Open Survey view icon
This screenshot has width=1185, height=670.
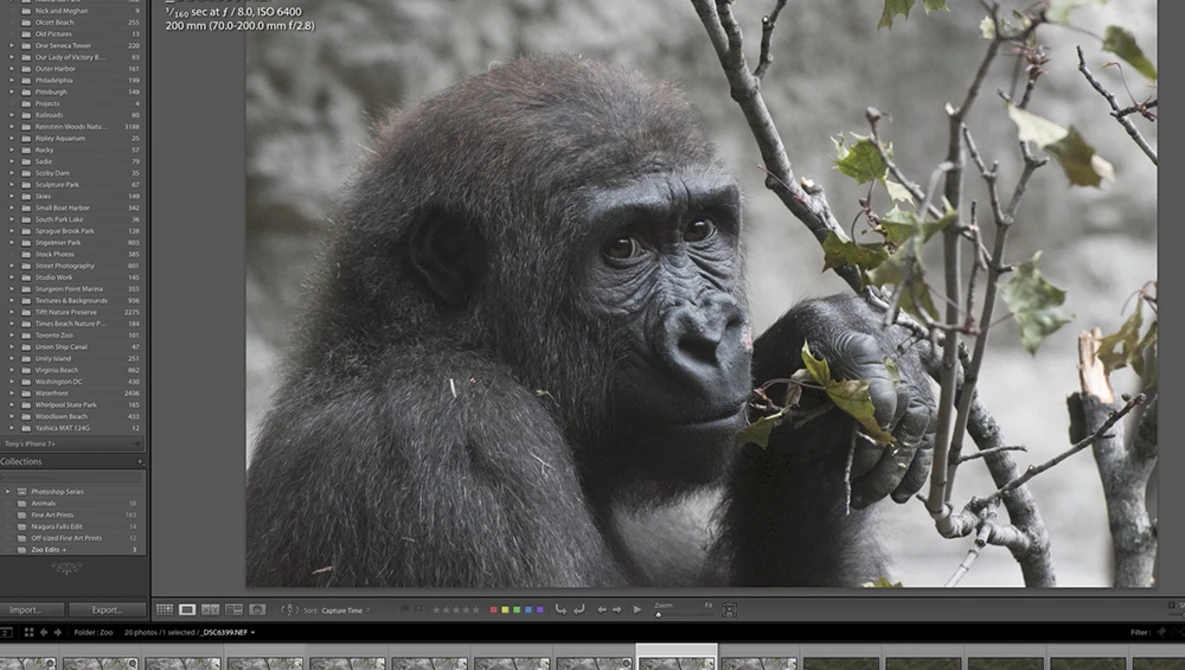[234, 610]
